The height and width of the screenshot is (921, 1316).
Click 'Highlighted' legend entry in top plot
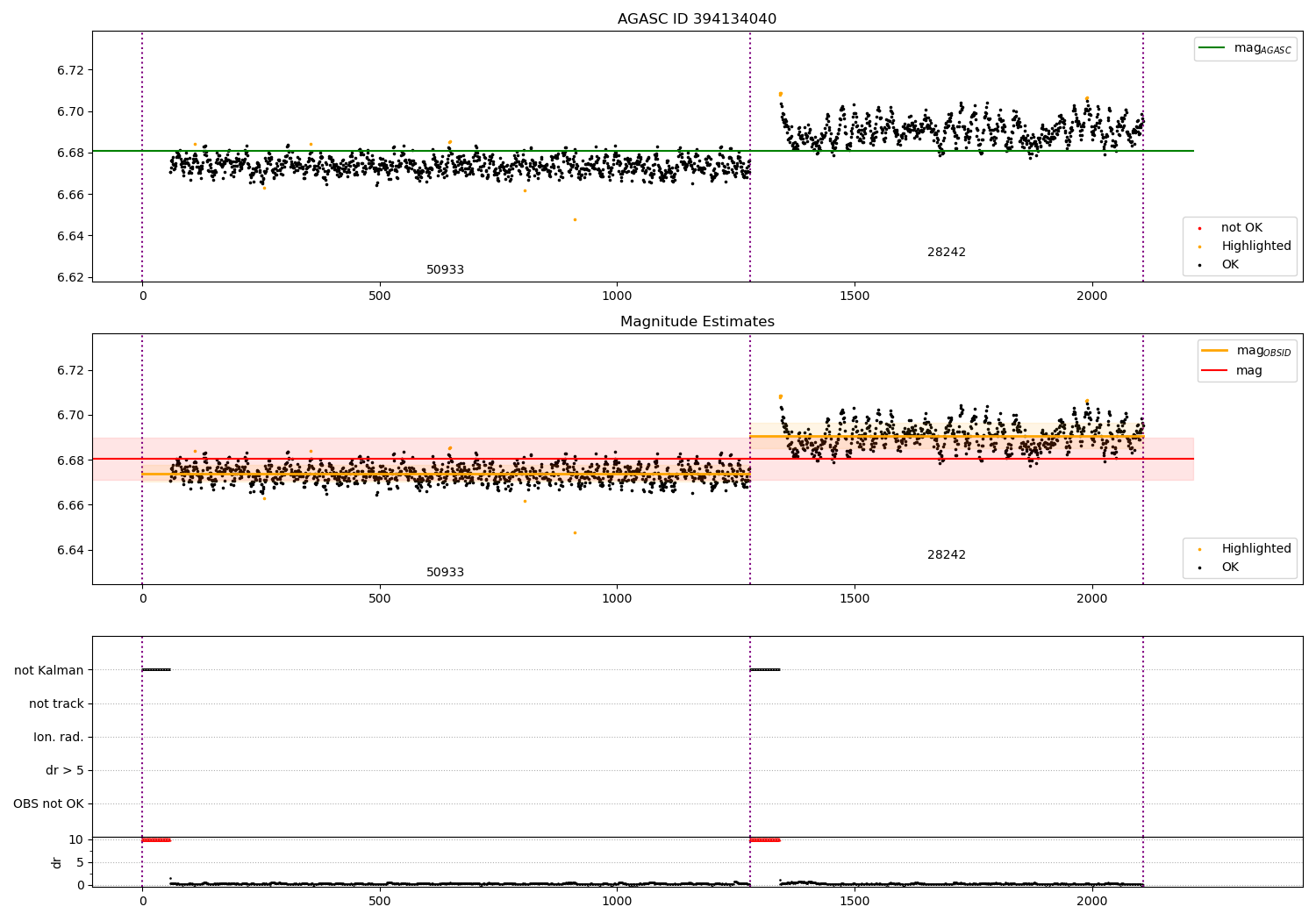click(1255, 246)
